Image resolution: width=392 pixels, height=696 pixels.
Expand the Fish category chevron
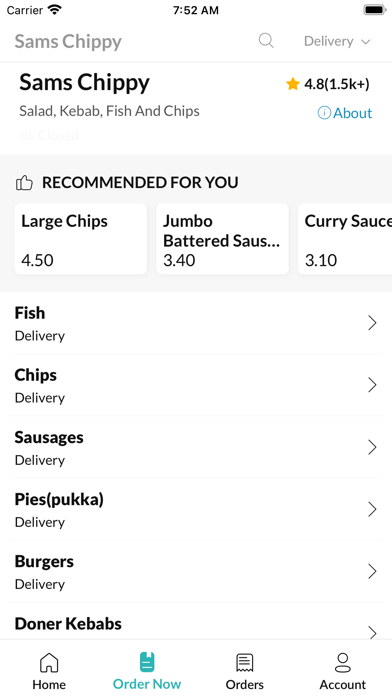pyautogui.click(x=372, y=323)
